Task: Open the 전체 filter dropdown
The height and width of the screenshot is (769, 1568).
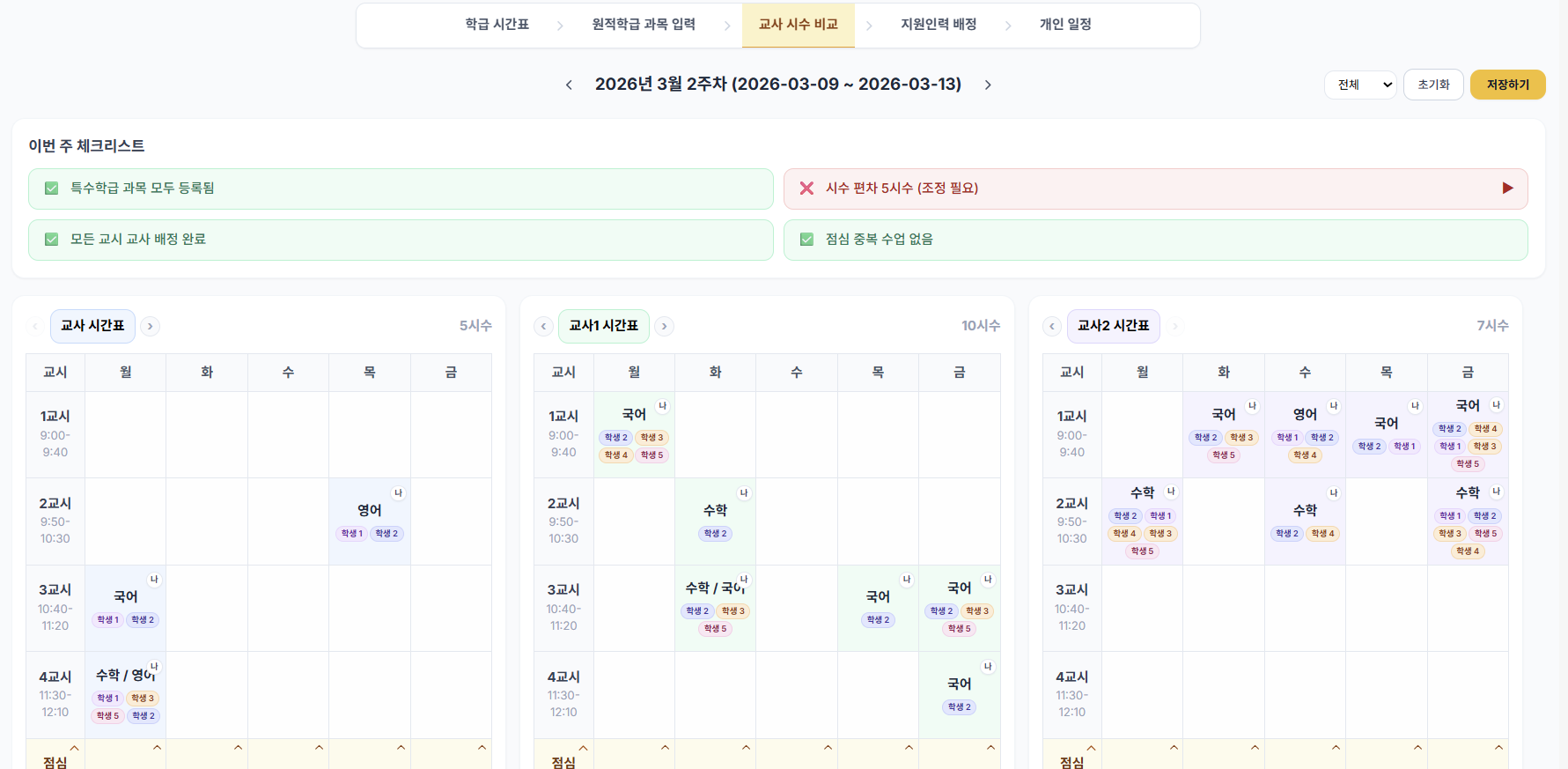Action: click(x=1360, y=85)
